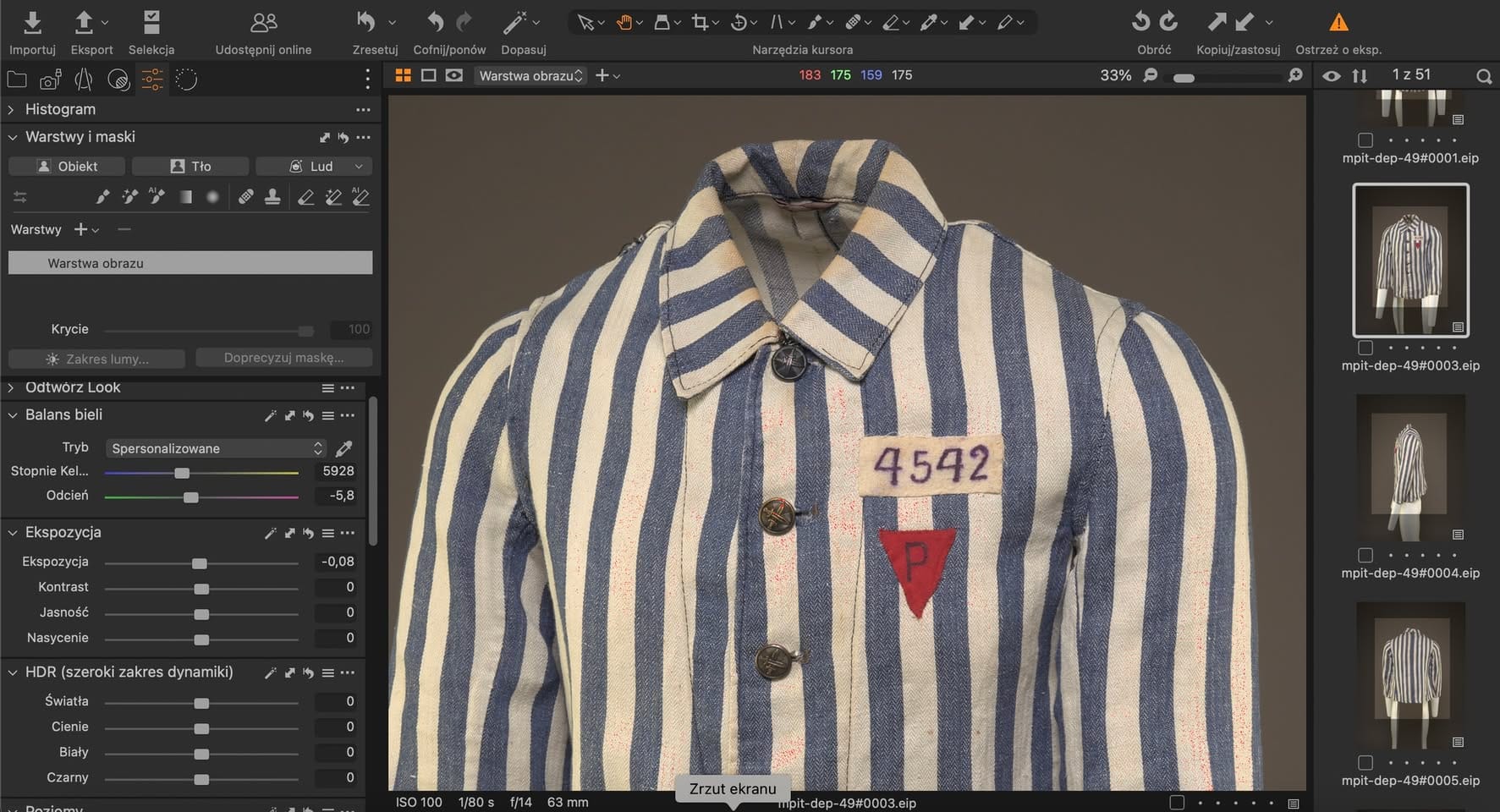Image resolution: width=1500 pixels, height=812 pixels.
Task: Expand the Histogram panel
Action: pos(11,110)
